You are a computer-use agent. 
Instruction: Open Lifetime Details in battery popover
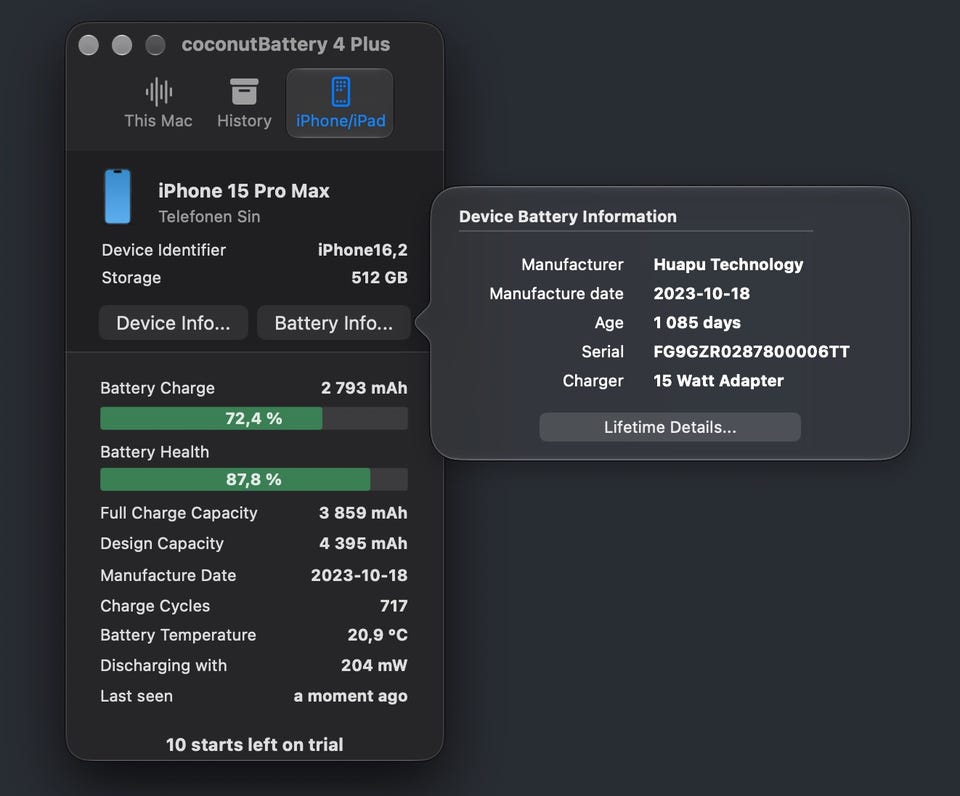tap(670, 427)
